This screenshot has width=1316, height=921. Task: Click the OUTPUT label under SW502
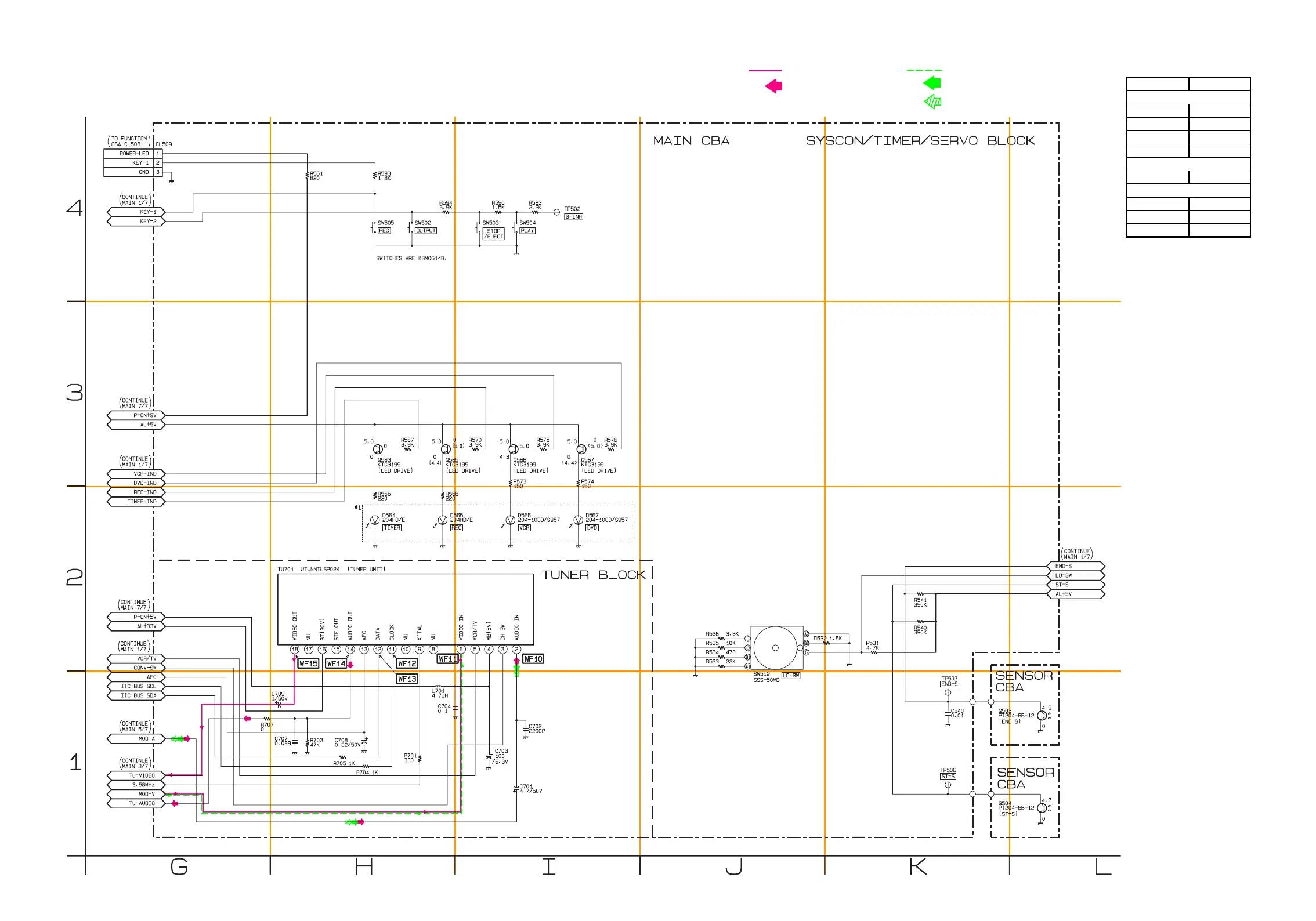pos(425,231)
